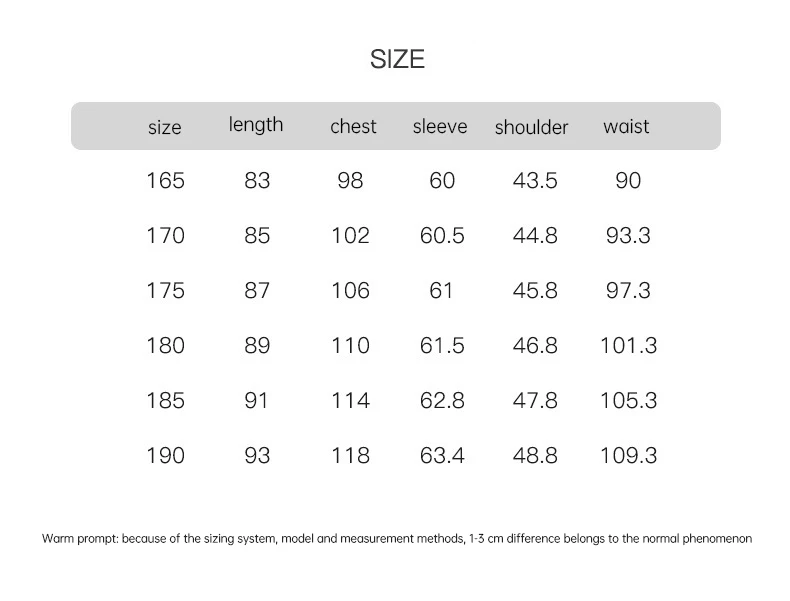Select size 175 row label
The image size is (790, 601).
point(165,291)
